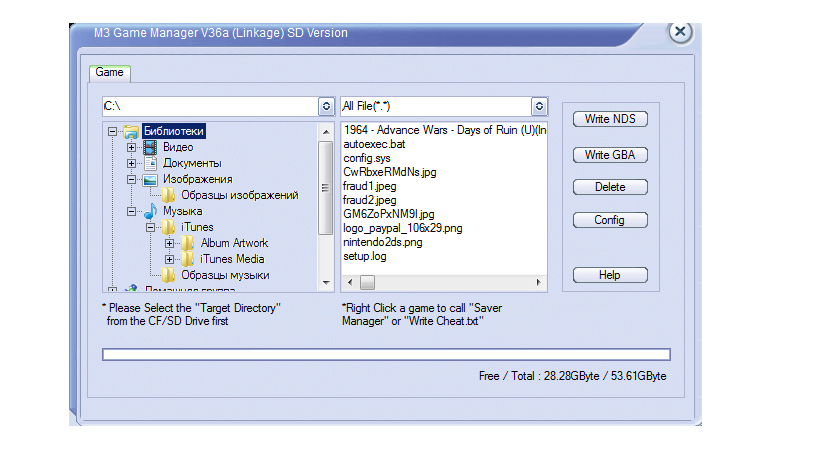The width and height of the screenshot is (816, 460).
Task: Expand the iTunes Media tree node
Action: (x=168, y=259)
